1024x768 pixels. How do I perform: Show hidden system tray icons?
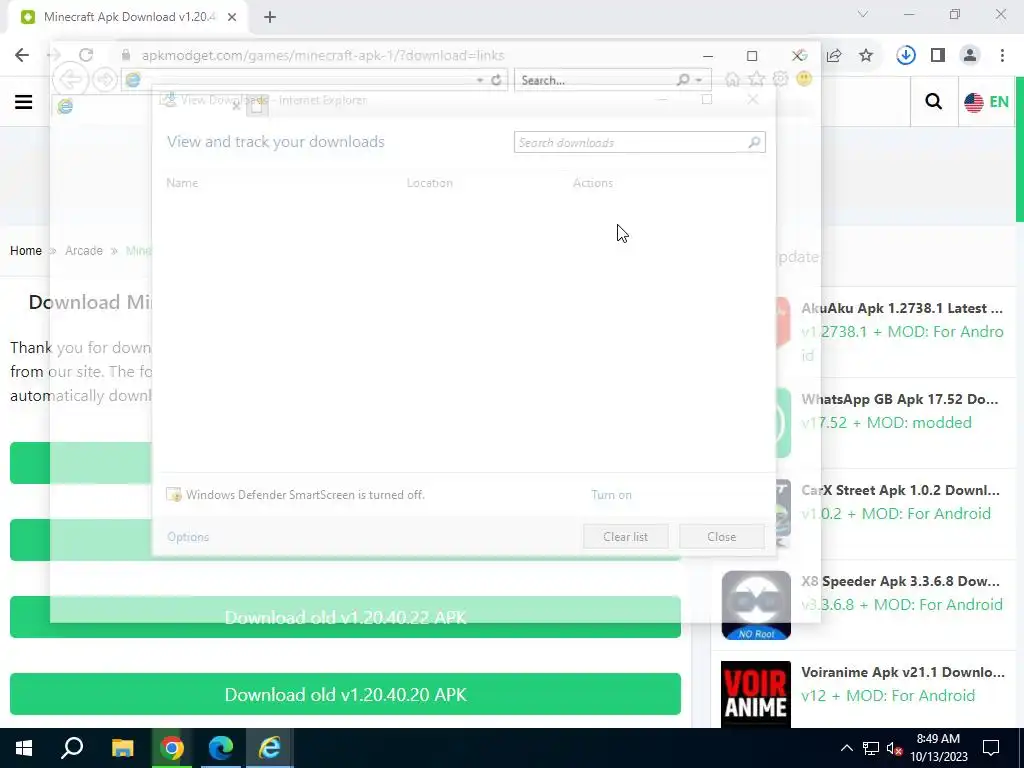pyautogui.click(x=846, y=748)
